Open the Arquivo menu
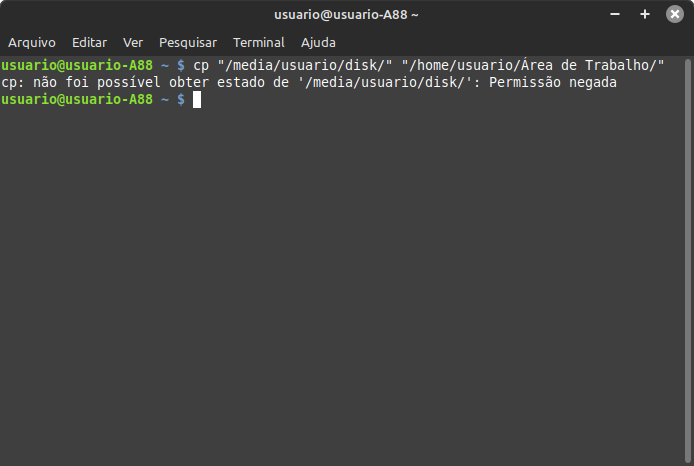 click(32, 42)
